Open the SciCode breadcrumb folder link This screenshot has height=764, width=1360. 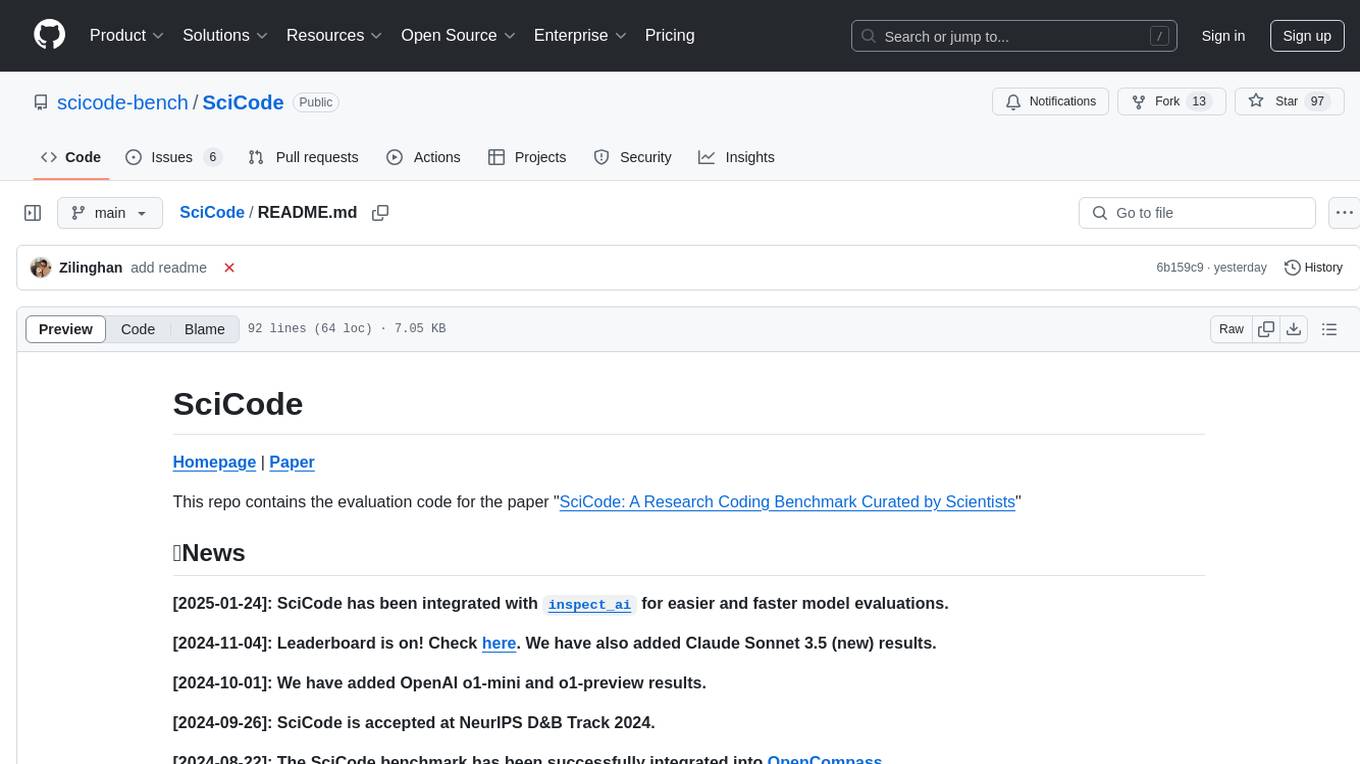tap(212, 212)
